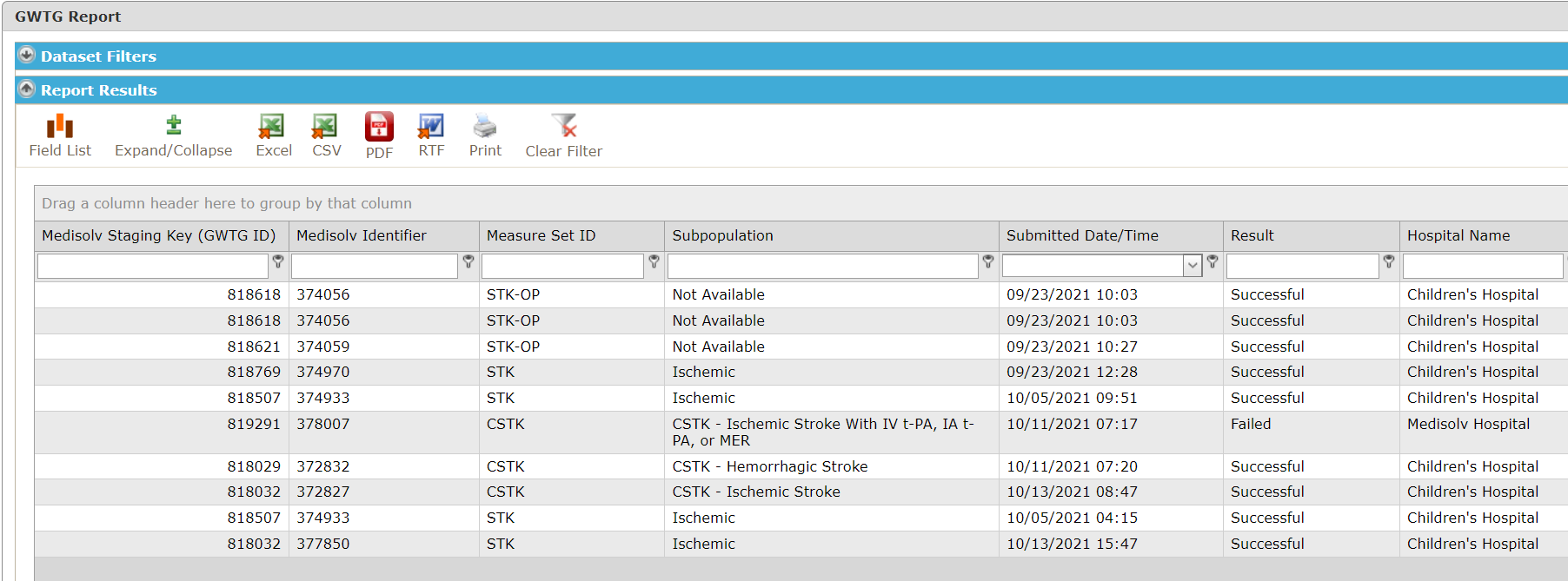The width and height of the screenshot is (1568, 581).
Task: Click identifier 378007
Action: (x=323, y=424)
